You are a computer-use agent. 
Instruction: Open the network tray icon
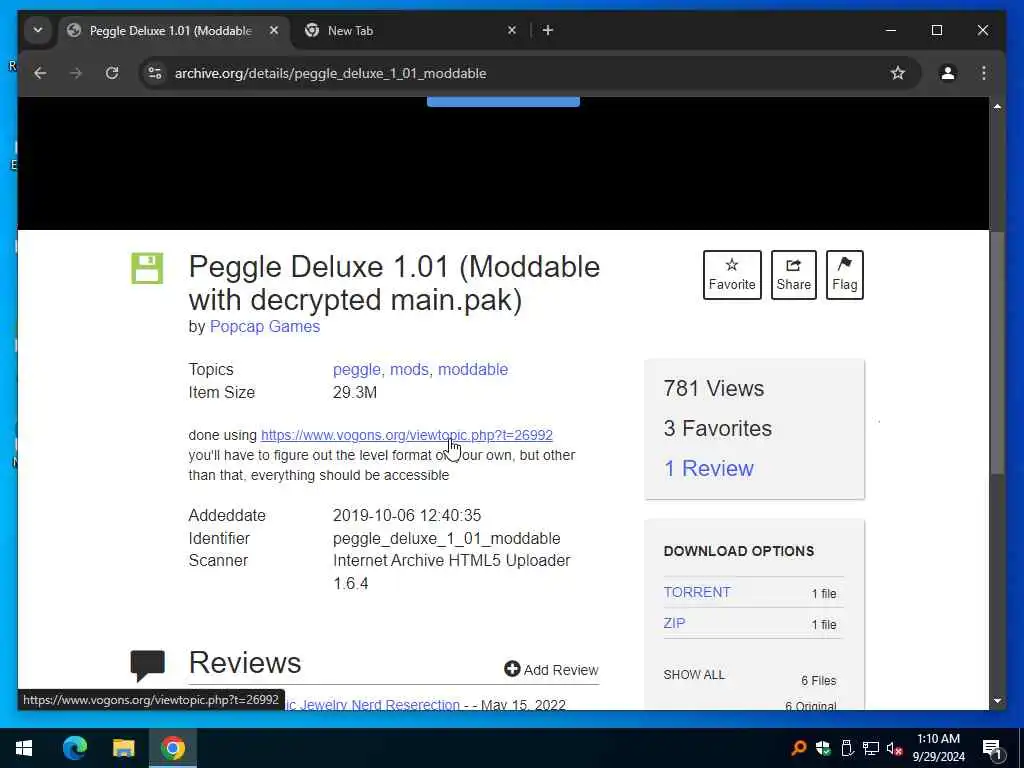click(x=871, y=748)
